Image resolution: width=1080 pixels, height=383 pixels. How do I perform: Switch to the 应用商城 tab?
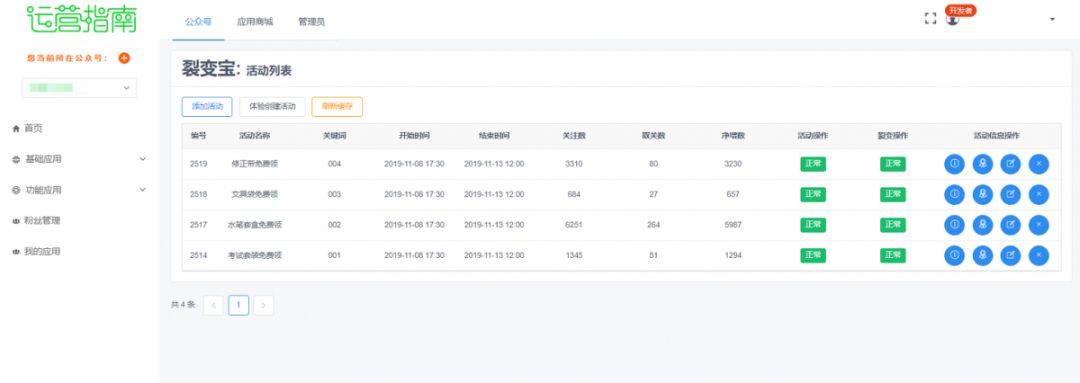pos(255,21)
